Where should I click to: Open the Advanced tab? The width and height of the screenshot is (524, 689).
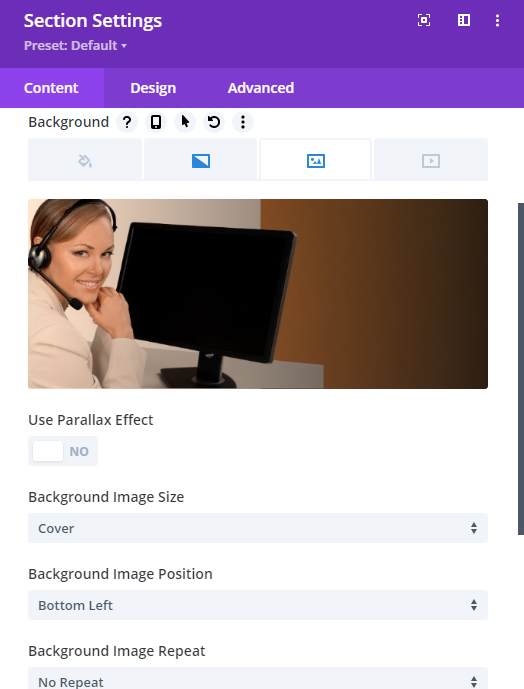[261, 88]
